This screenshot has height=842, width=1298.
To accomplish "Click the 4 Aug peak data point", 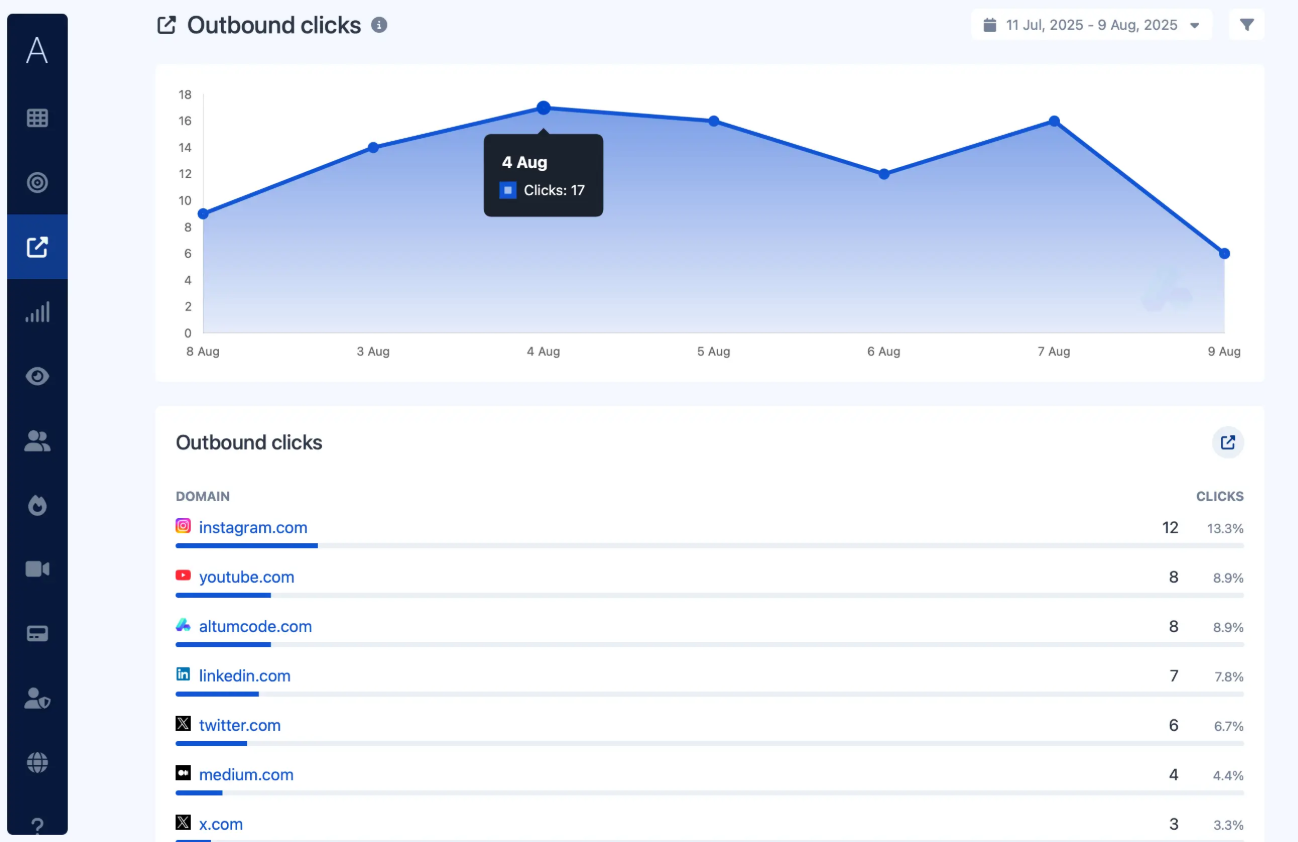I will pos(543,107).
